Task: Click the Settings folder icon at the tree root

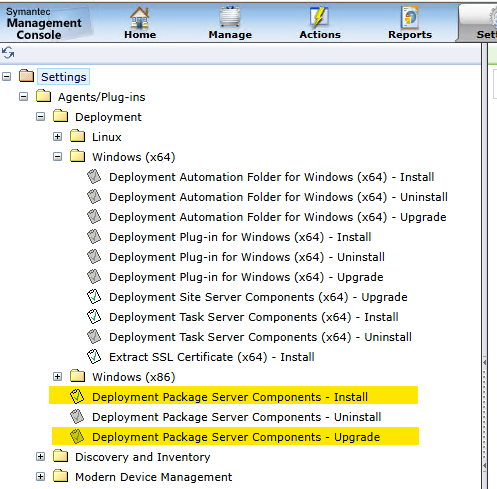Action: (x=26, y=76)
